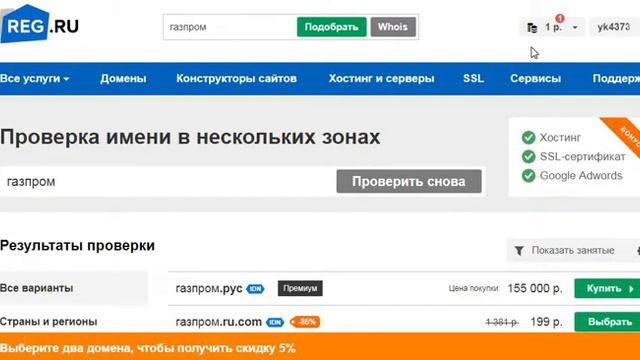Click the REG.RU logo

coord(40,24)
